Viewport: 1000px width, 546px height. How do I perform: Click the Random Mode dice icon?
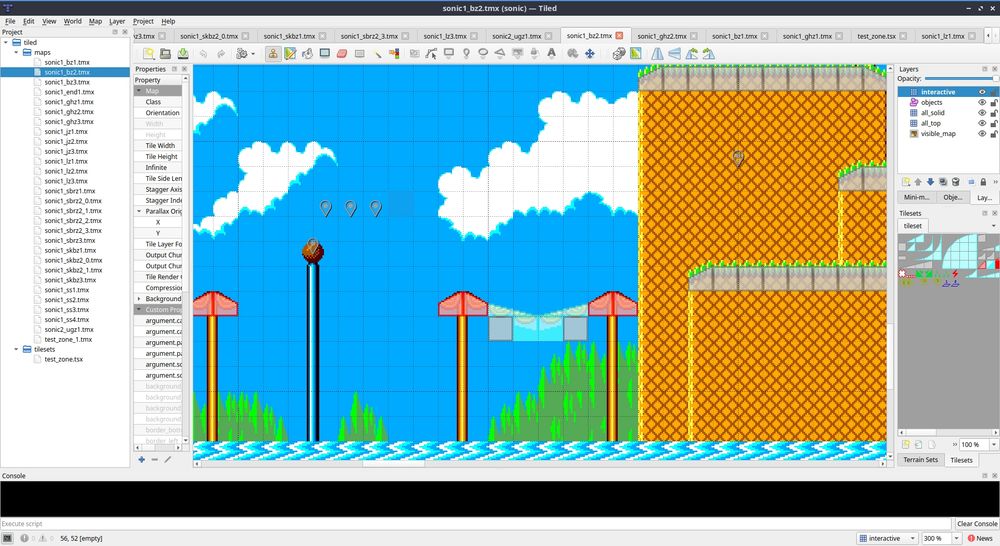point(619,54)
